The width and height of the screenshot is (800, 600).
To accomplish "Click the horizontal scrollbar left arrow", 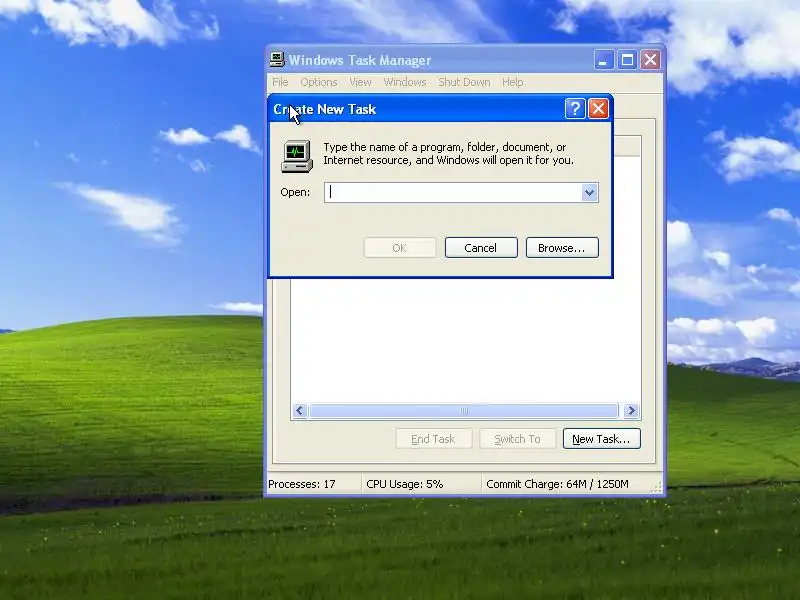I will [x=300, y=411].
